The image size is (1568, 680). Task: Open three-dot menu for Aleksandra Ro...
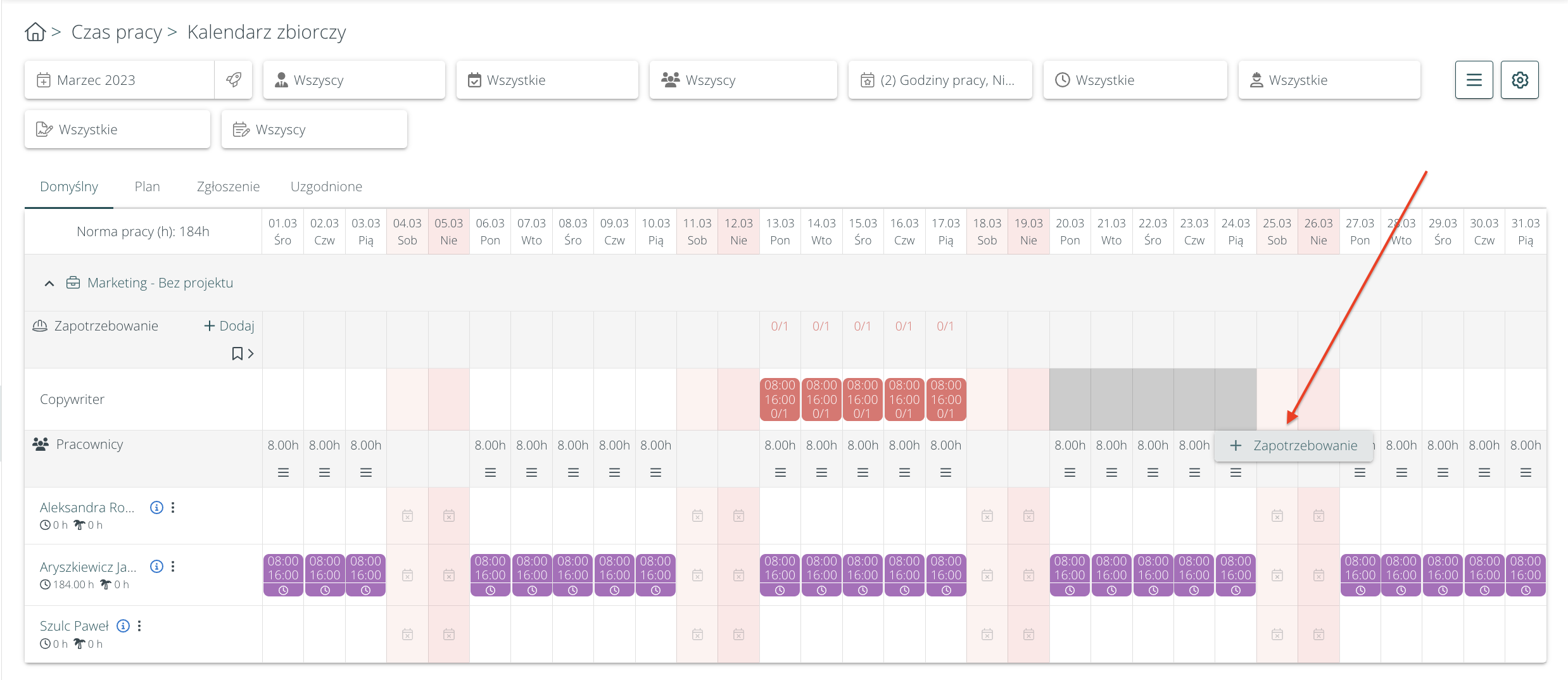click(173, 507)
